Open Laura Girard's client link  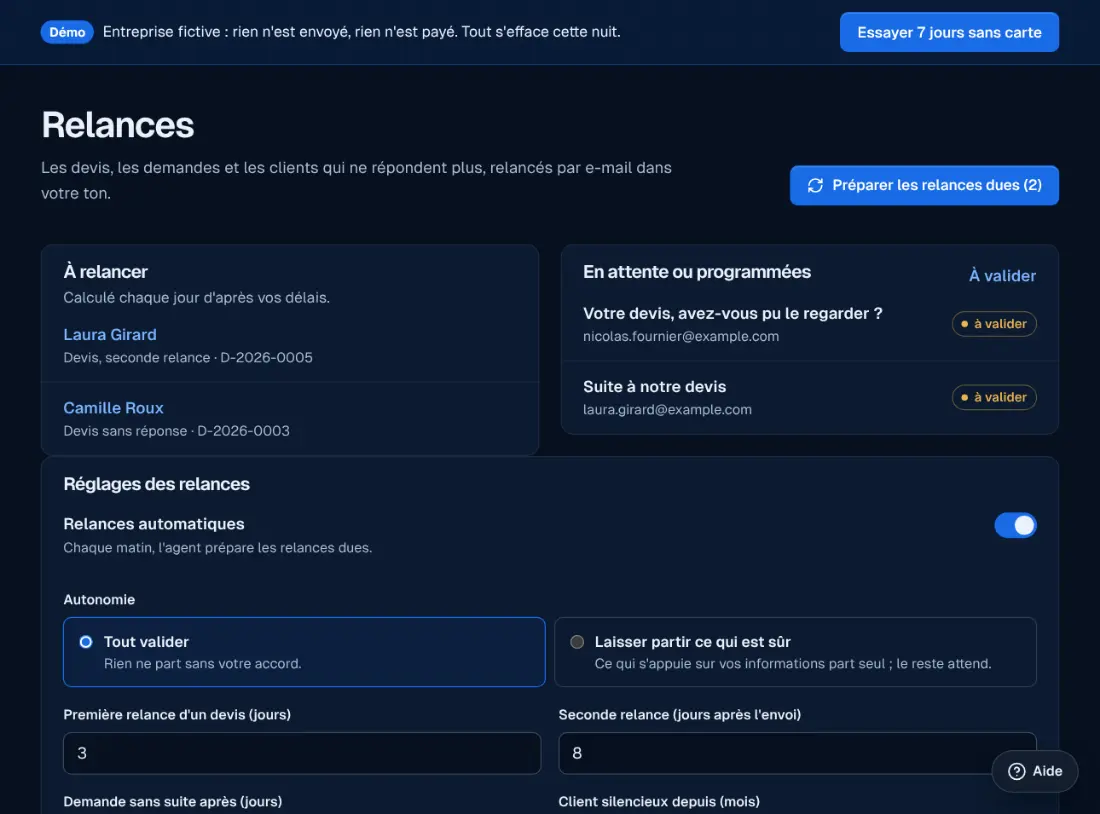[x=110, y=335]
